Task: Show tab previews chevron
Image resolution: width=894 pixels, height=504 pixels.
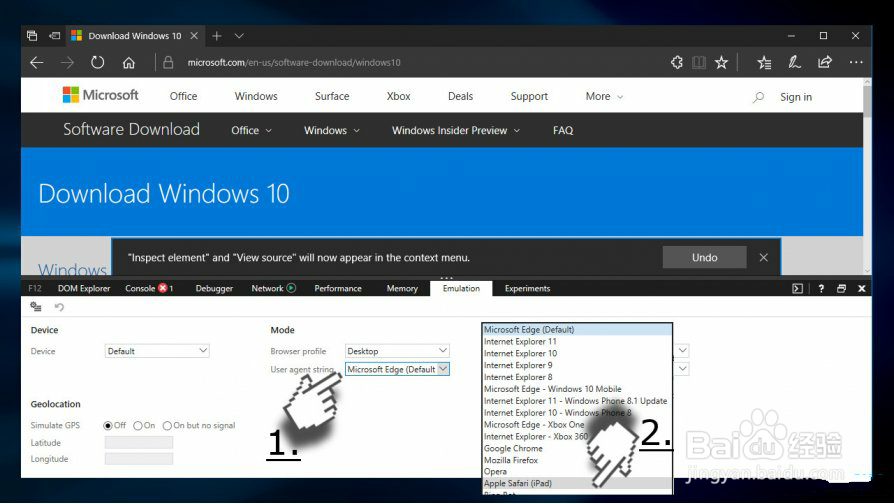Action: [239, 36]
